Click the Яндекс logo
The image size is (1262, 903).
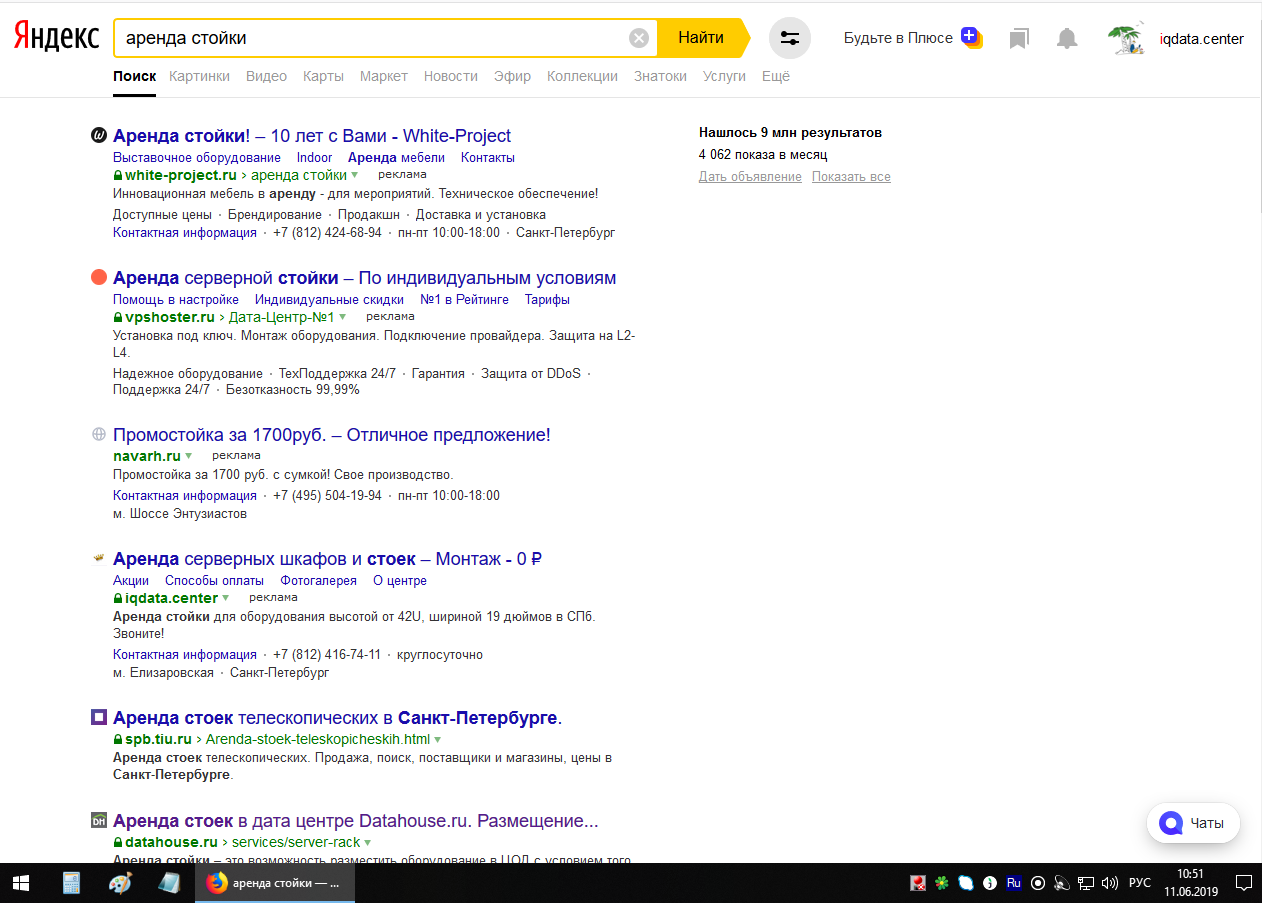point(56,38)
